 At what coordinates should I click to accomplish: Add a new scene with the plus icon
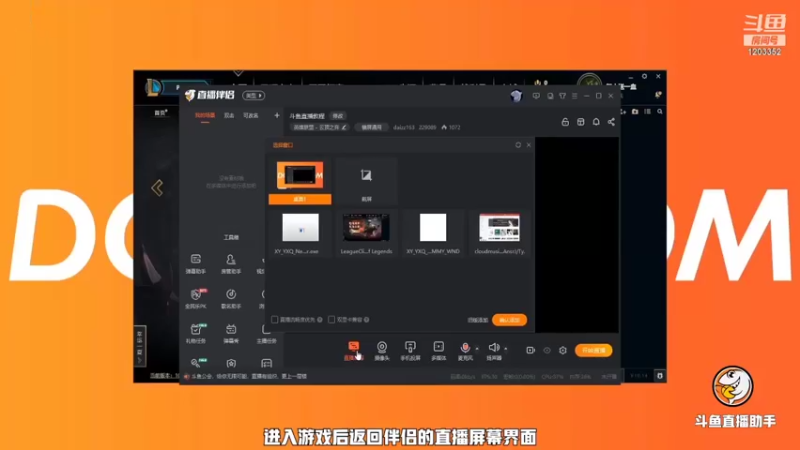(277, 115)
